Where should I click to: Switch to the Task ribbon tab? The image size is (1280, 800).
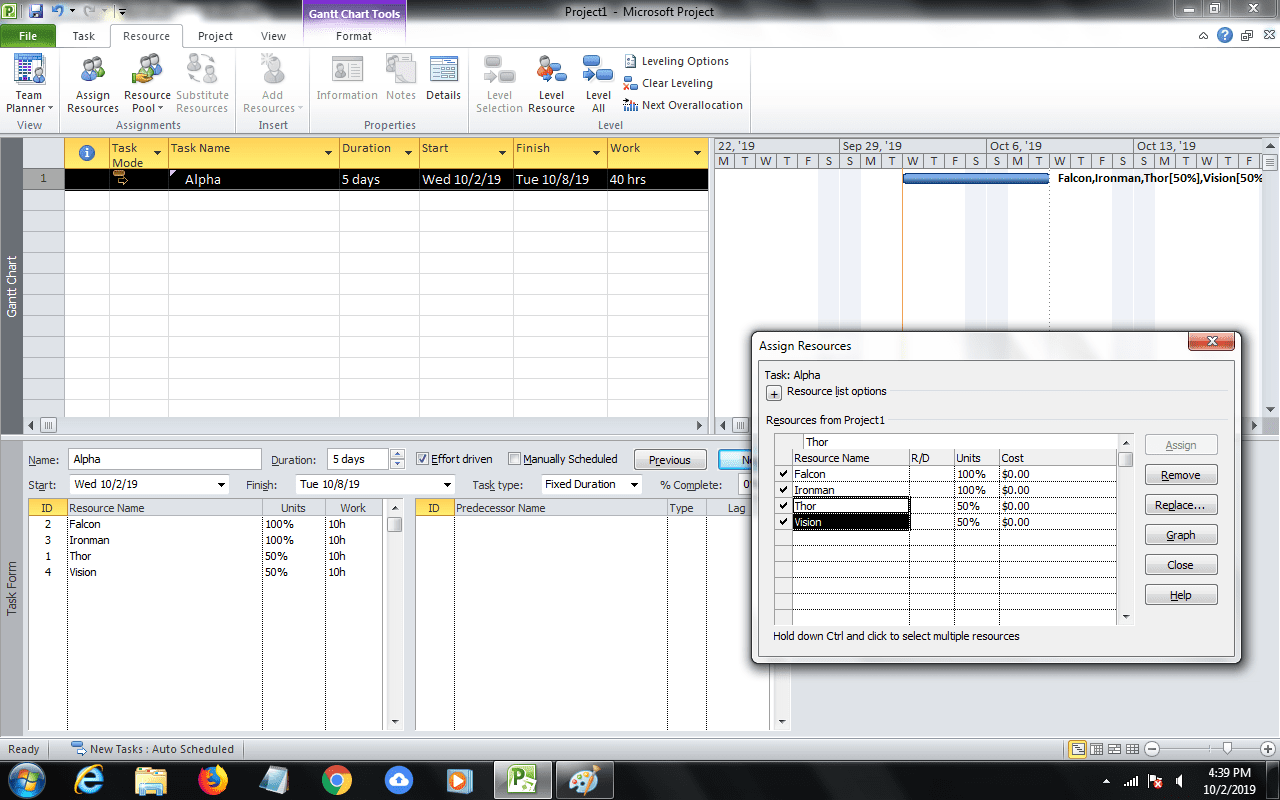point(84,36)
